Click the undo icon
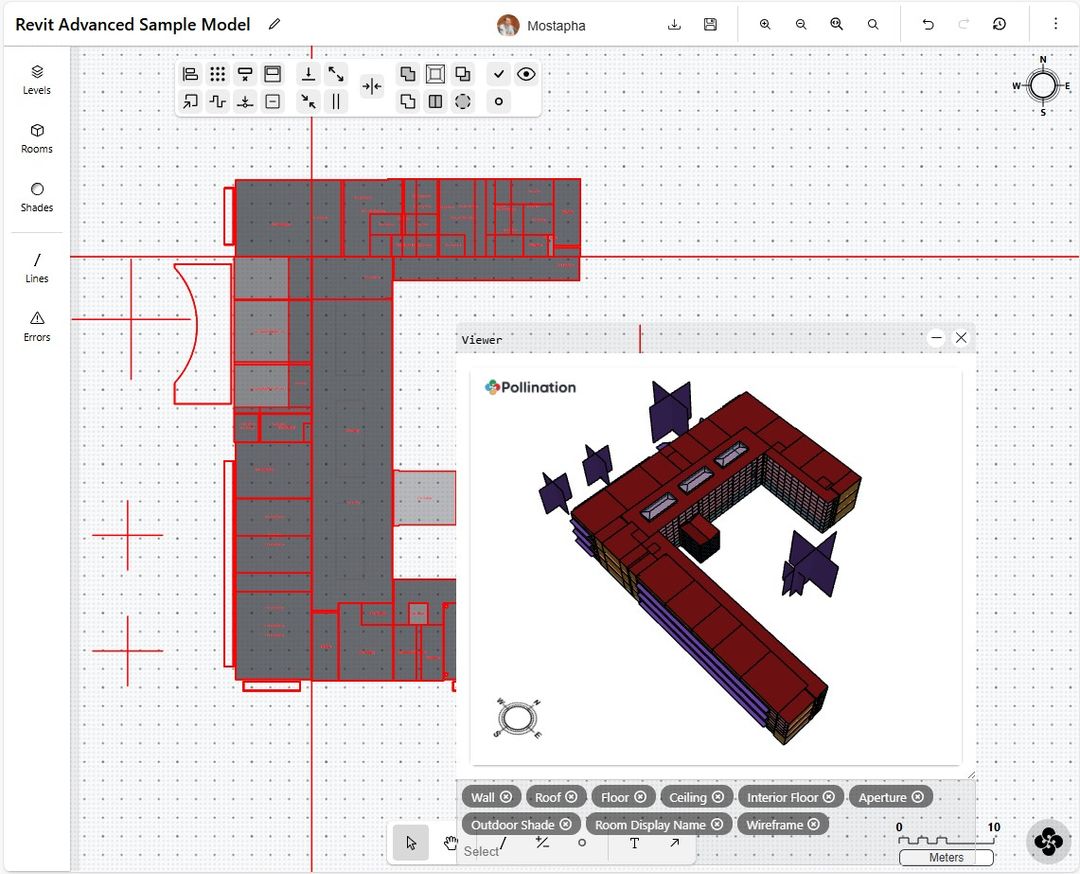 (927, 23)
